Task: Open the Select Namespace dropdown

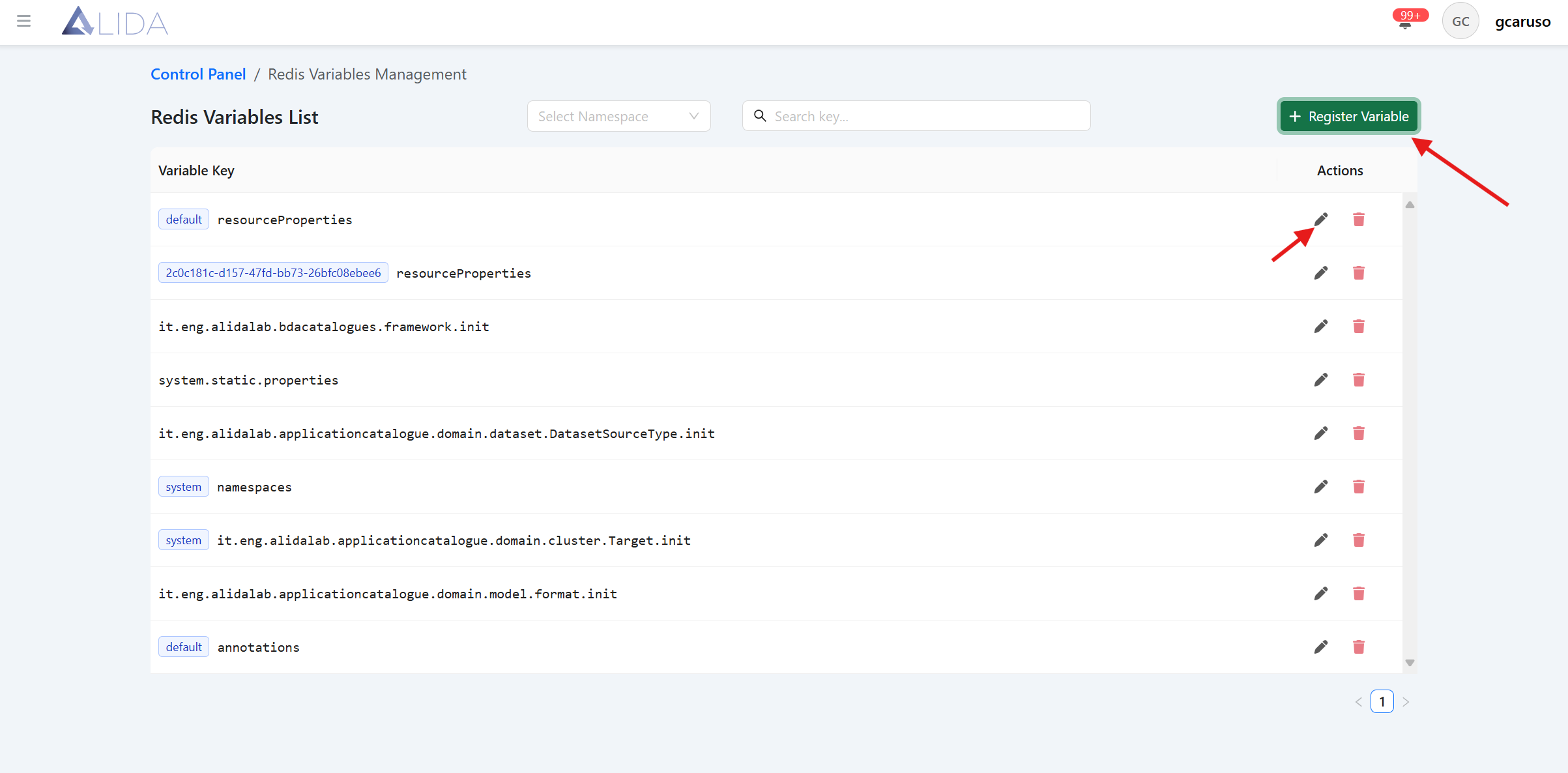Action: pos(618,116)
